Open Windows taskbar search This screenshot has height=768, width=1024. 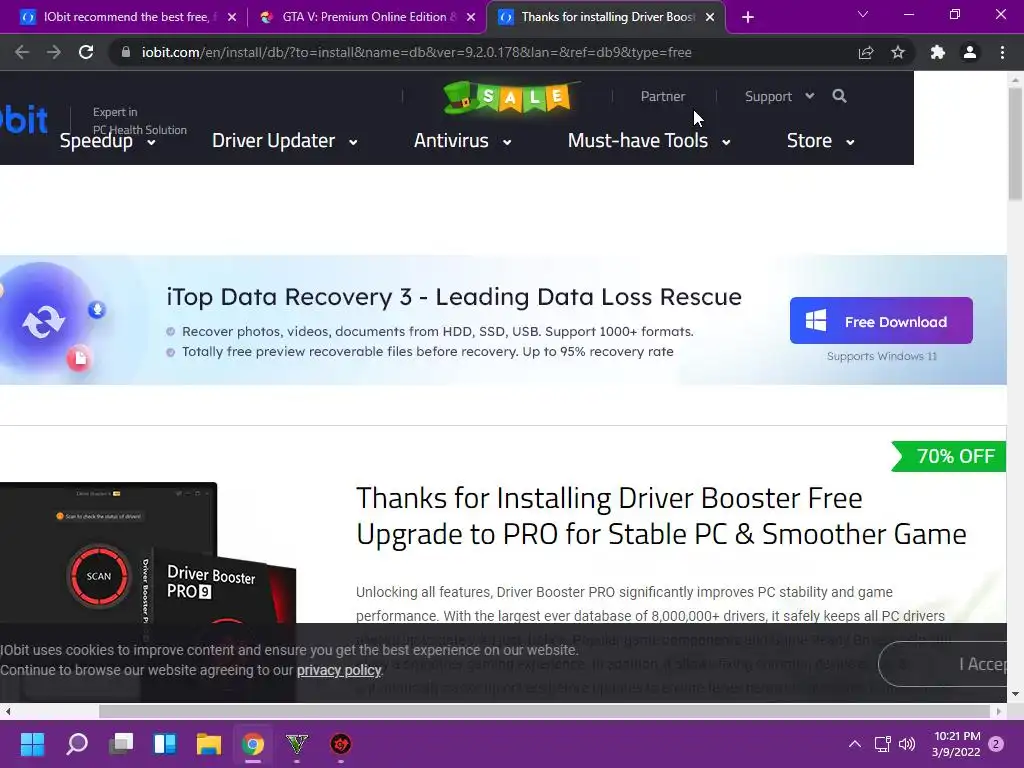(77, 744)
